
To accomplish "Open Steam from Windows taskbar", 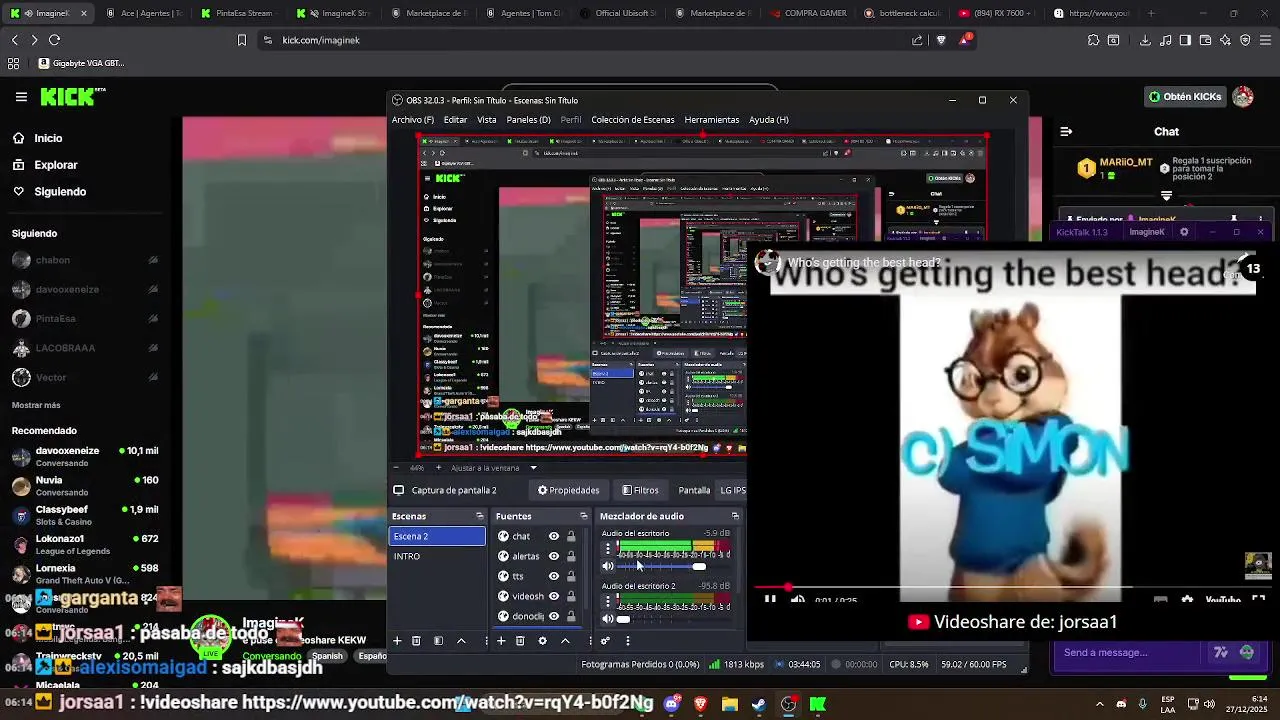I will (759, 704).
